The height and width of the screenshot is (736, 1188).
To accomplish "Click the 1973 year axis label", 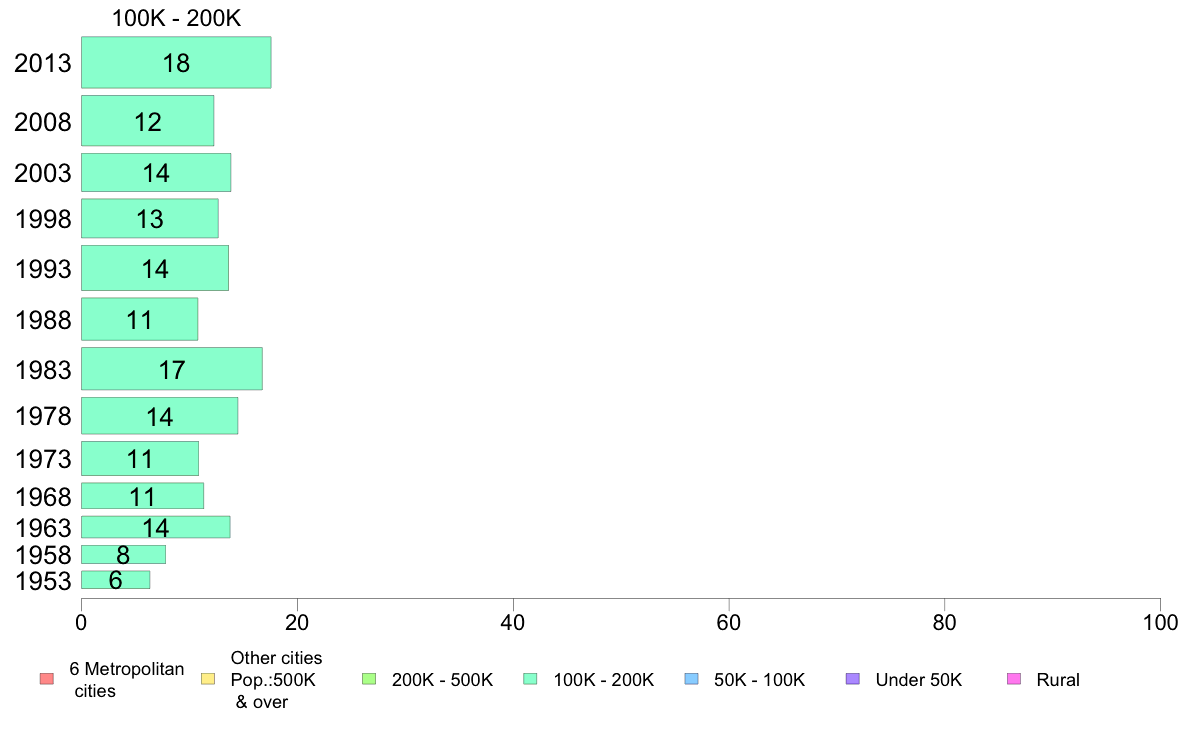I will point(43,459).
